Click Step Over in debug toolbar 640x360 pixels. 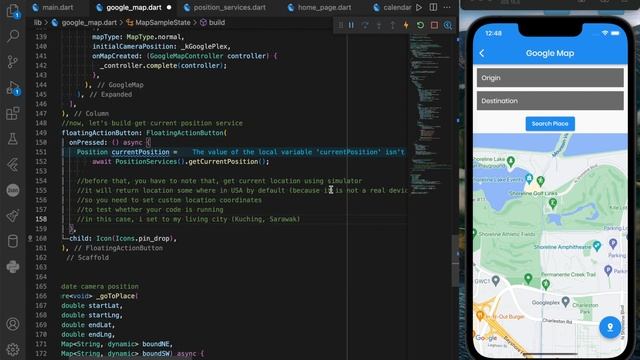[x=365, y=25]
